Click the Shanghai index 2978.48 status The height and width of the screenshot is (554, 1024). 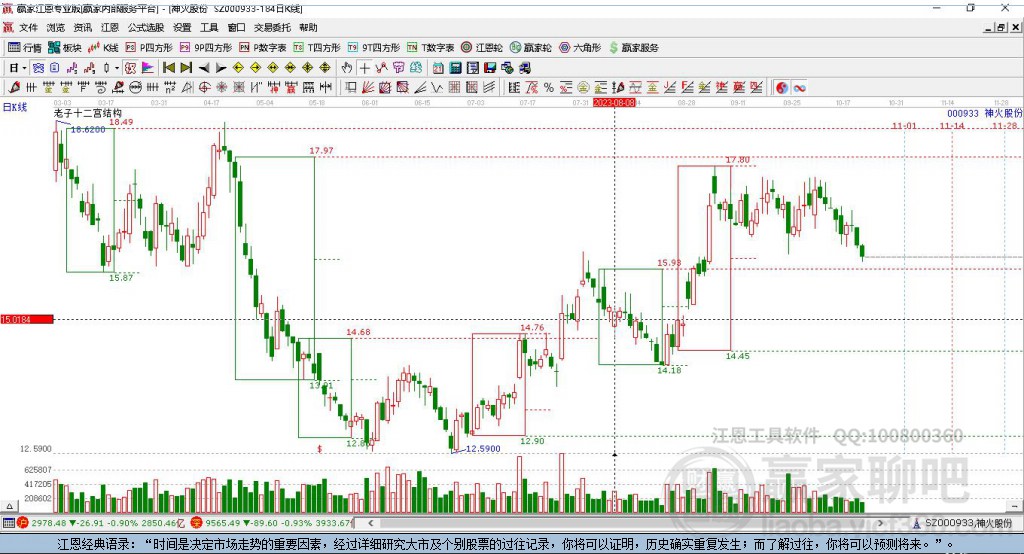99,523
